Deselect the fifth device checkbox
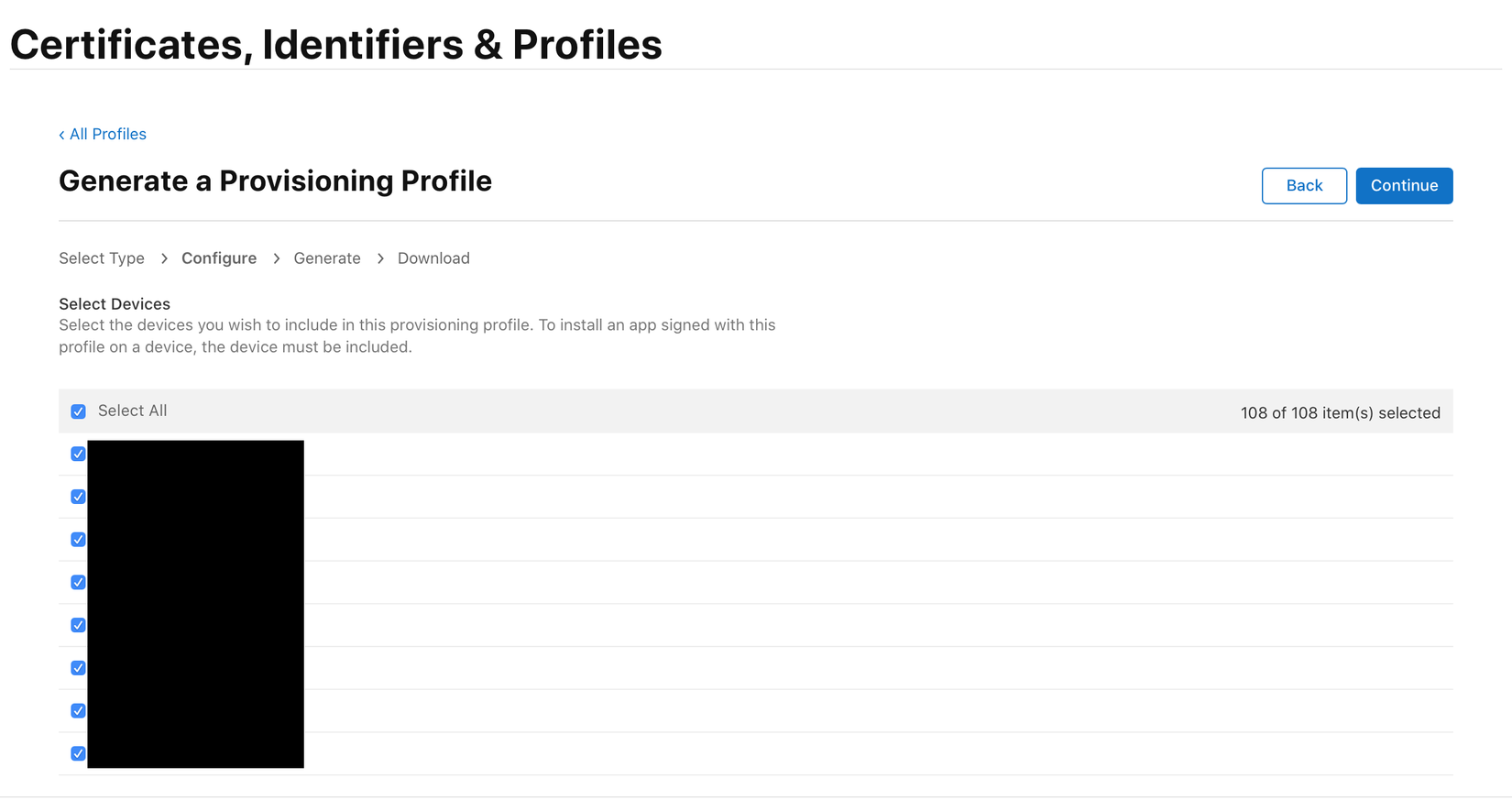Screen dimensions: 1512x800 click(x=79, y=625)
